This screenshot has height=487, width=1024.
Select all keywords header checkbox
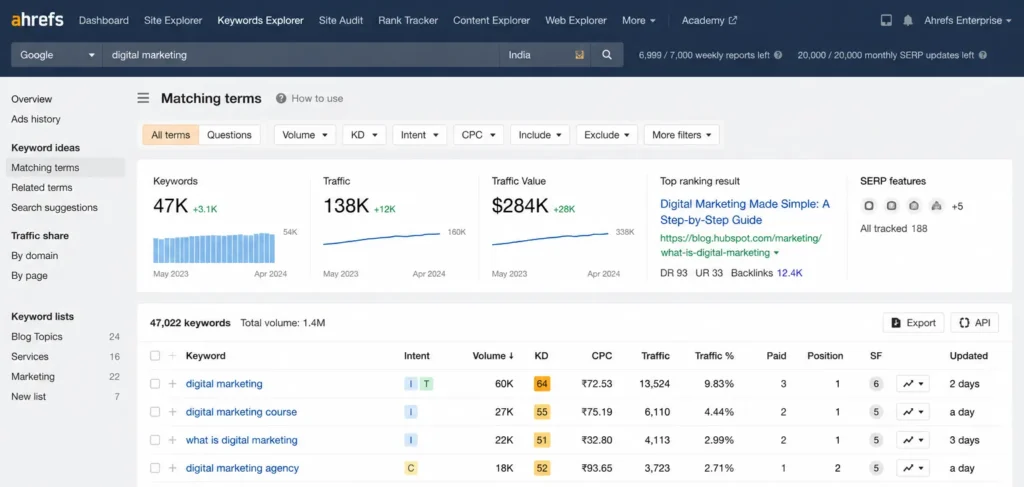click(155, 356)
